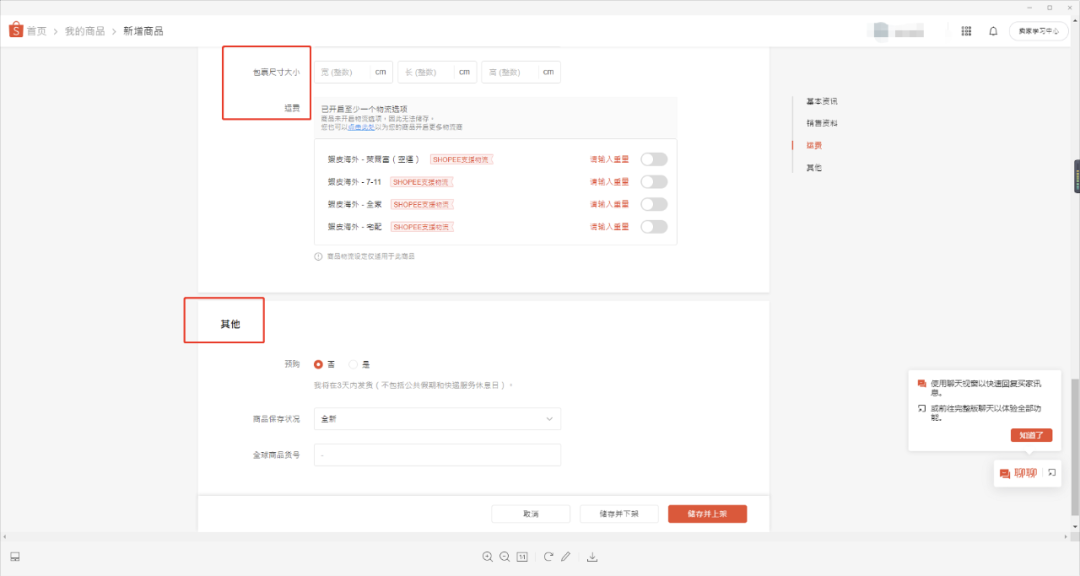
Task: Dismiss the chat tip with 知道了
Action: [1030, 435]
